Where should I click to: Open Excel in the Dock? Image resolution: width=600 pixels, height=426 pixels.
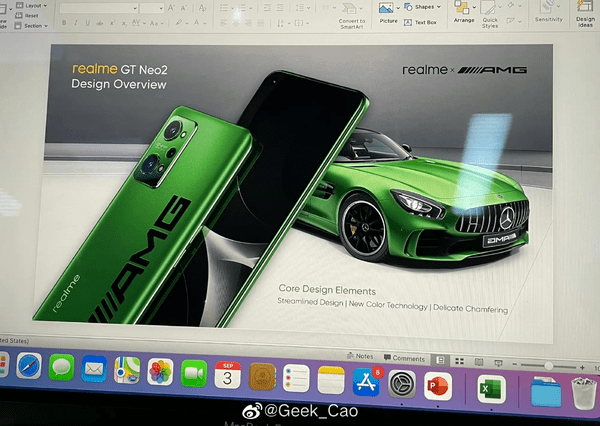pyautogui.click(x=490, y=388)
